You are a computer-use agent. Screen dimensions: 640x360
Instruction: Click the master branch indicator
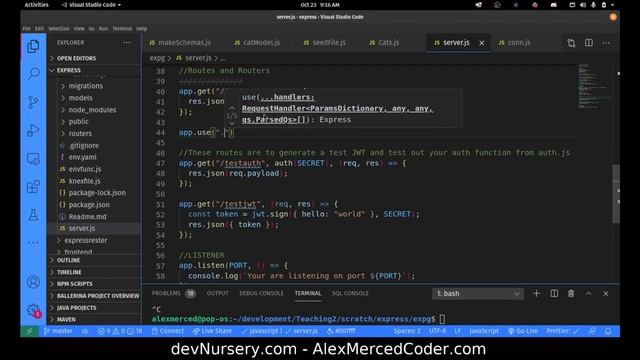(x=58, y=331)
